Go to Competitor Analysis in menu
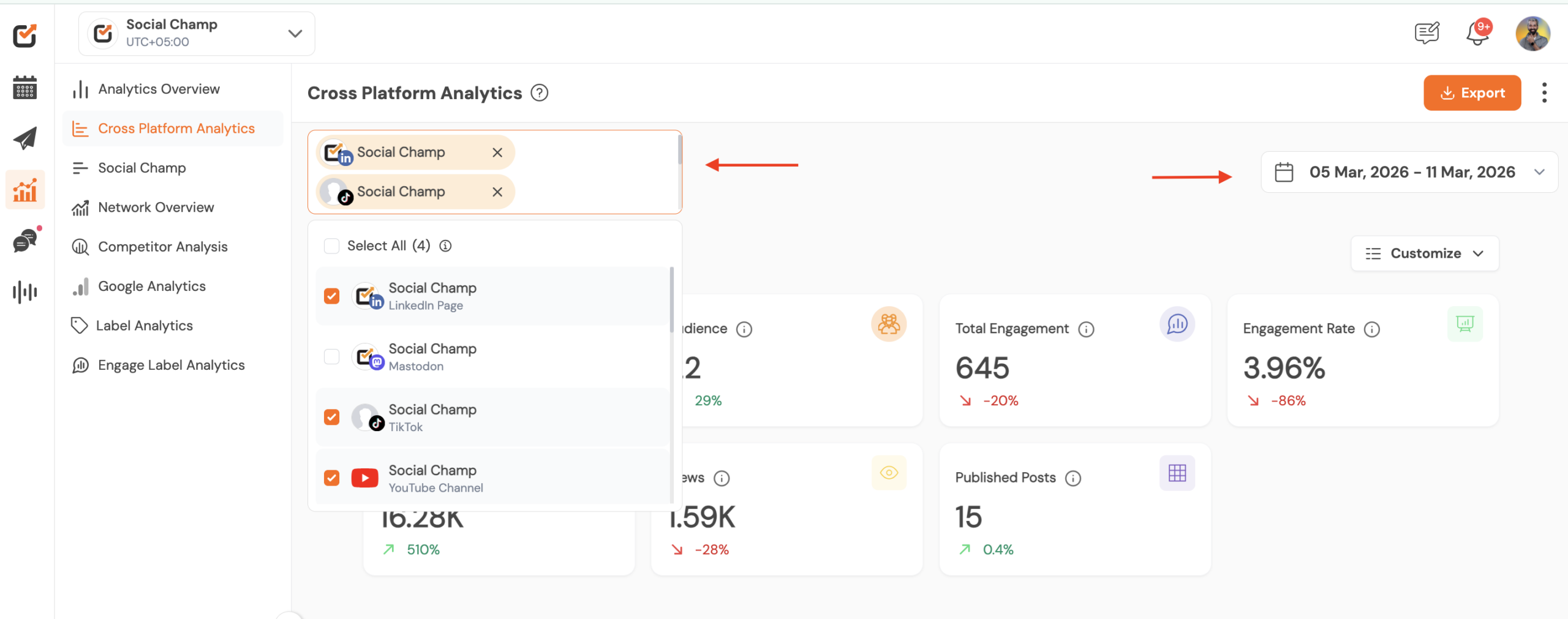The image size is (1568, 619). (162, 247)
